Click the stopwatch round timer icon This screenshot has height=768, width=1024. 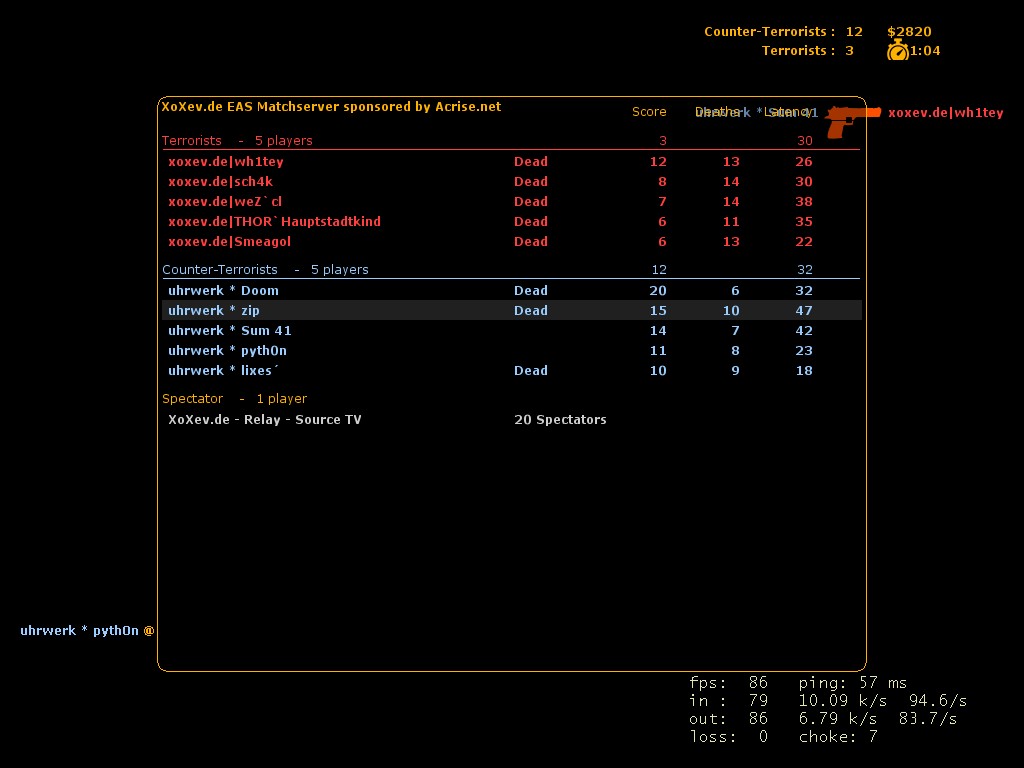coord(897,50)
